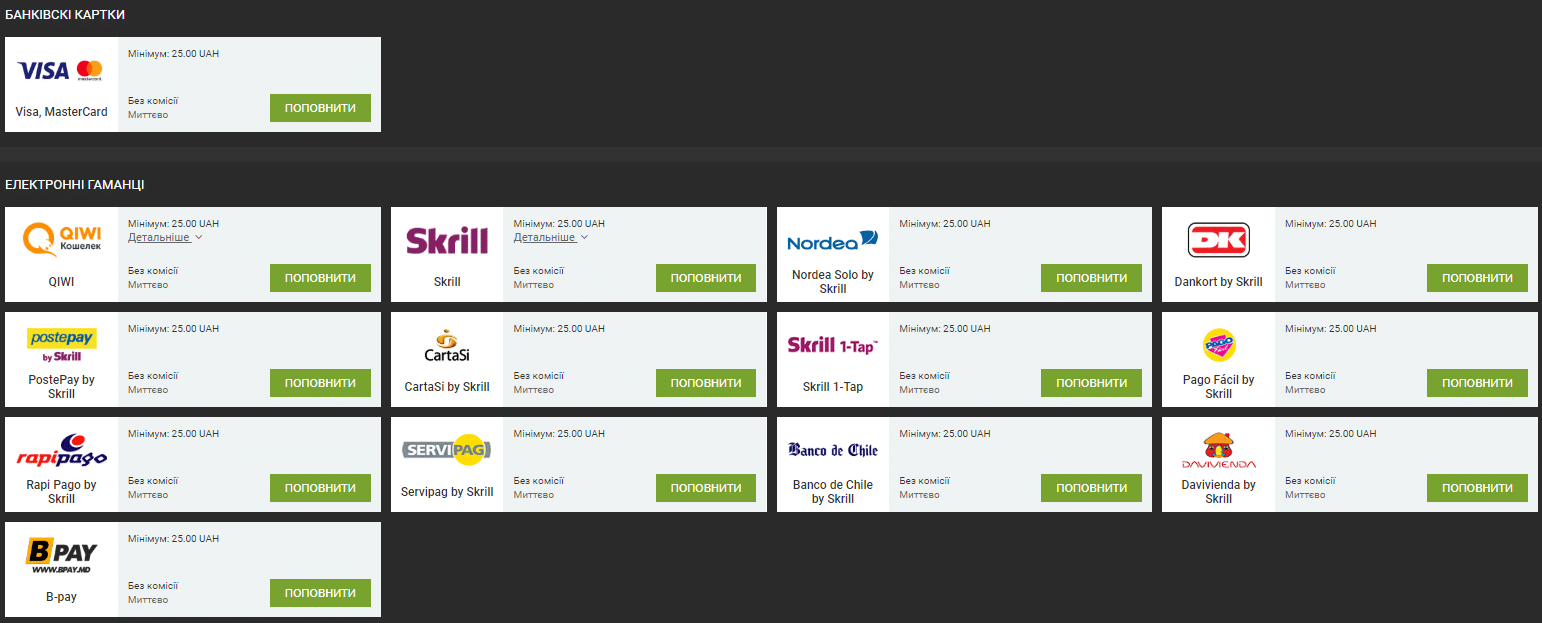Select the Dankort DK logo

[1218, 240]
